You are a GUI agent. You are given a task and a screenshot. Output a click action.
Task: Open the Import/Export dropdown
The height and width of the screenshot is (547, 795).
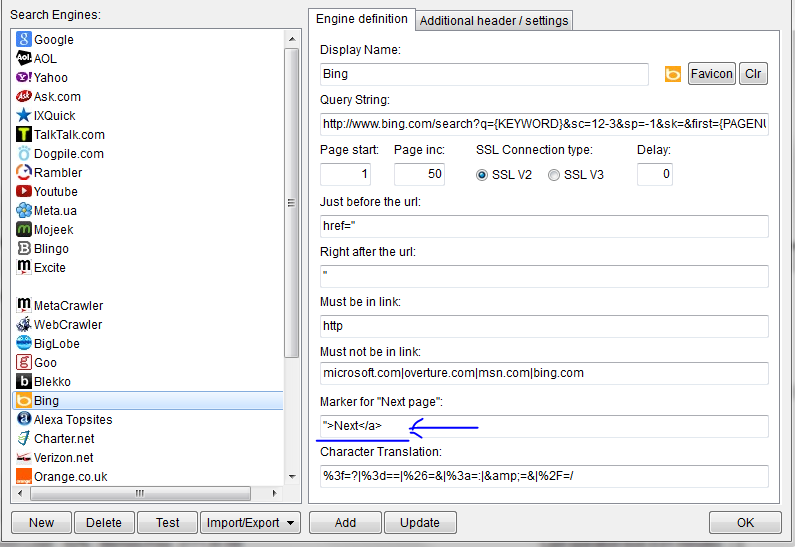point(250,523)
